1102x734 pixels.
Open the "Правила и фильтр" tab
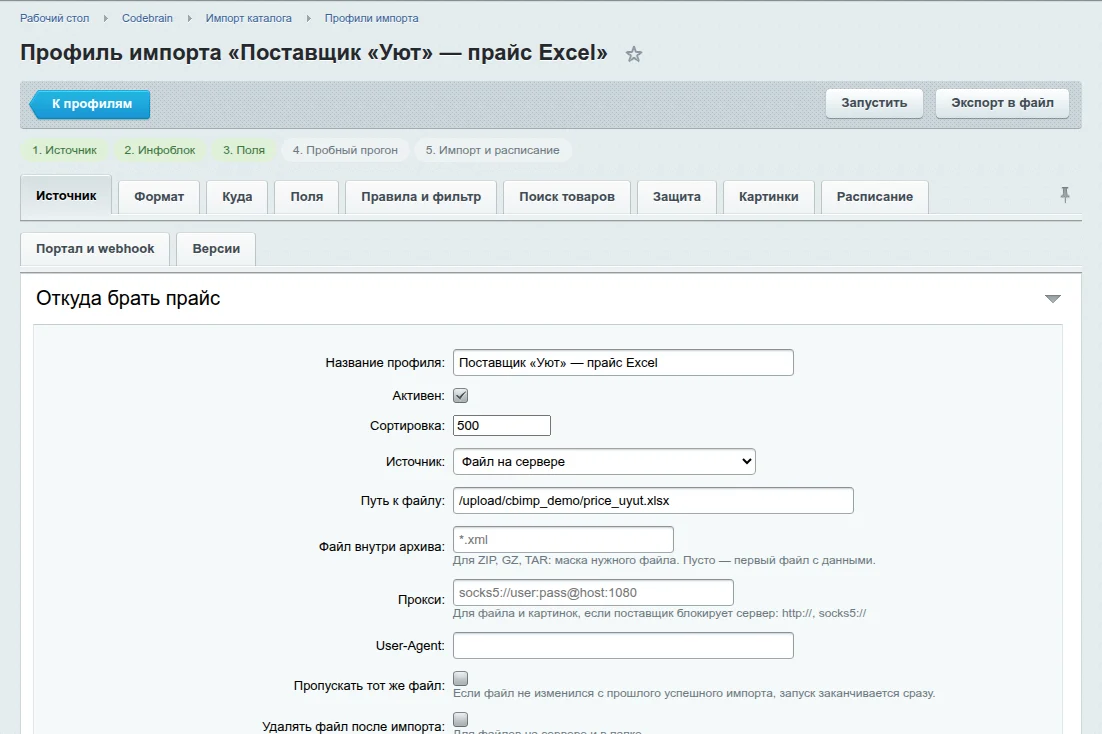421,197
